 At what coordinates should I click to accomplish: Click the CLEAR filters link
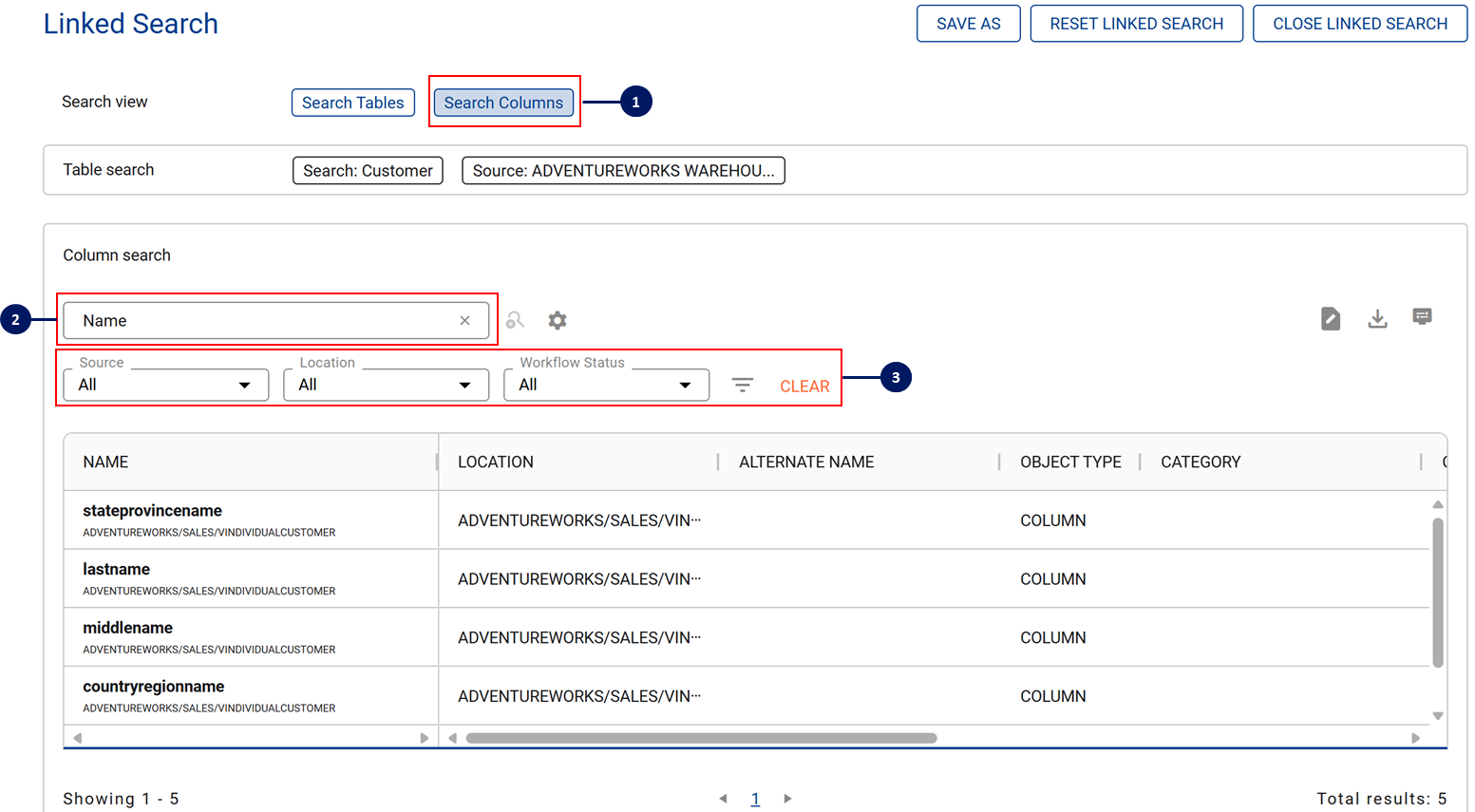point(804,387)
